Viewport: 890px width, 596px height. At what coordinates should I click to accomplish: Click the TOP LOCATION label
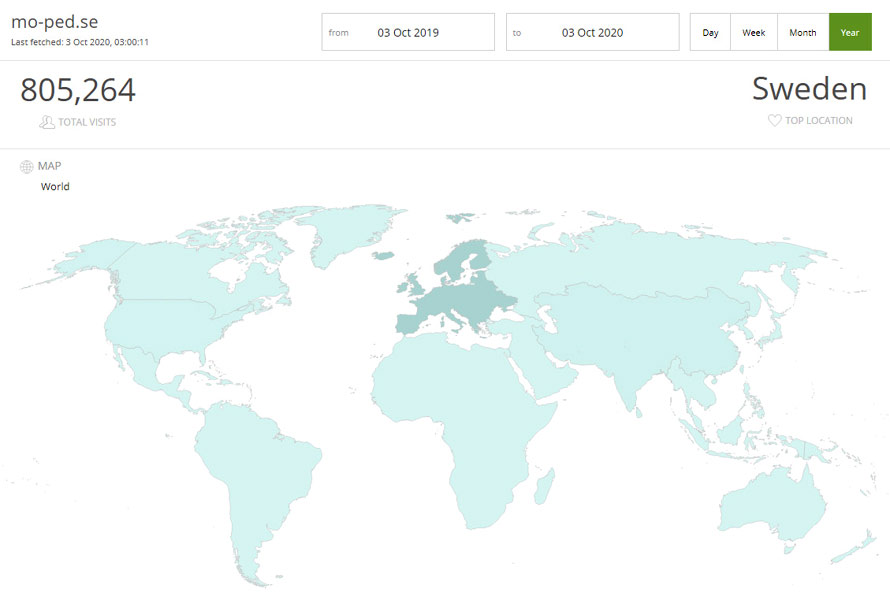tap(818, 120)
